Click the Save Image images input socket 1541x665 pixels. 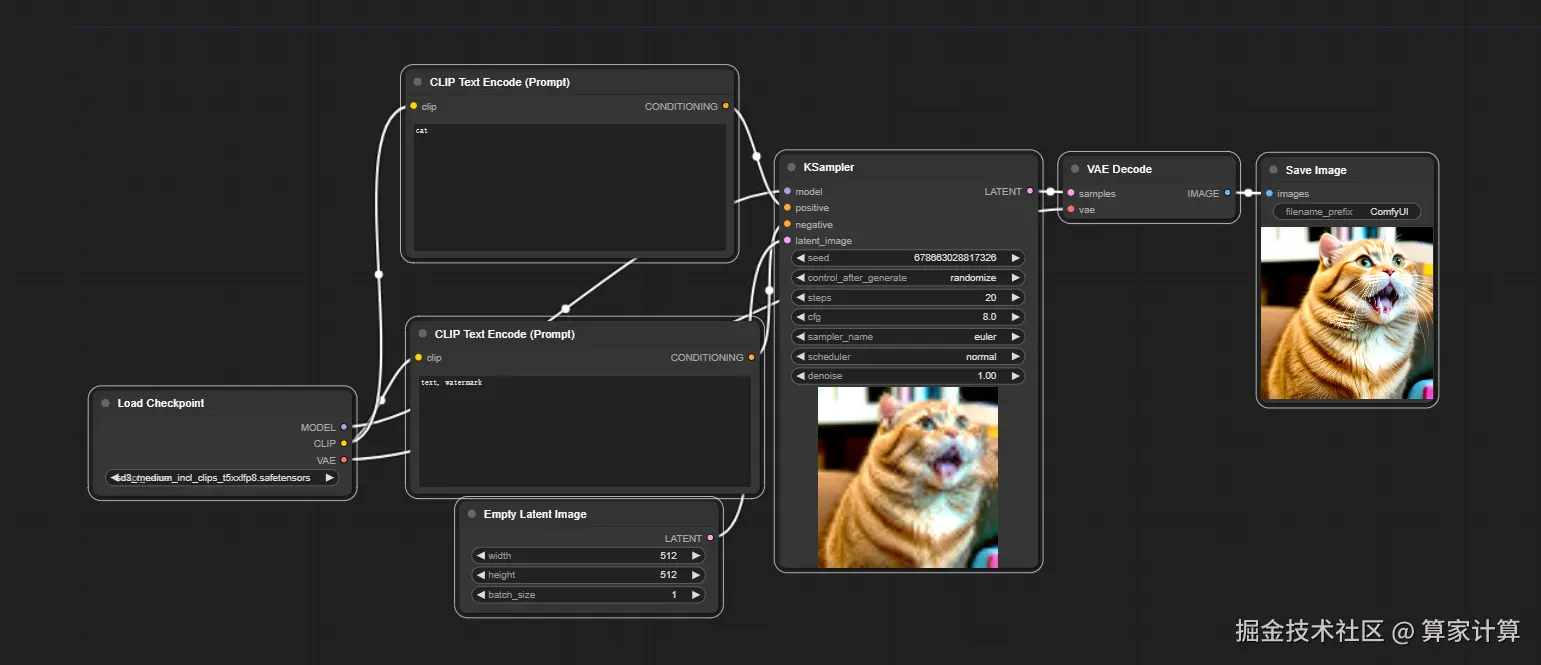pos(1269,194)
